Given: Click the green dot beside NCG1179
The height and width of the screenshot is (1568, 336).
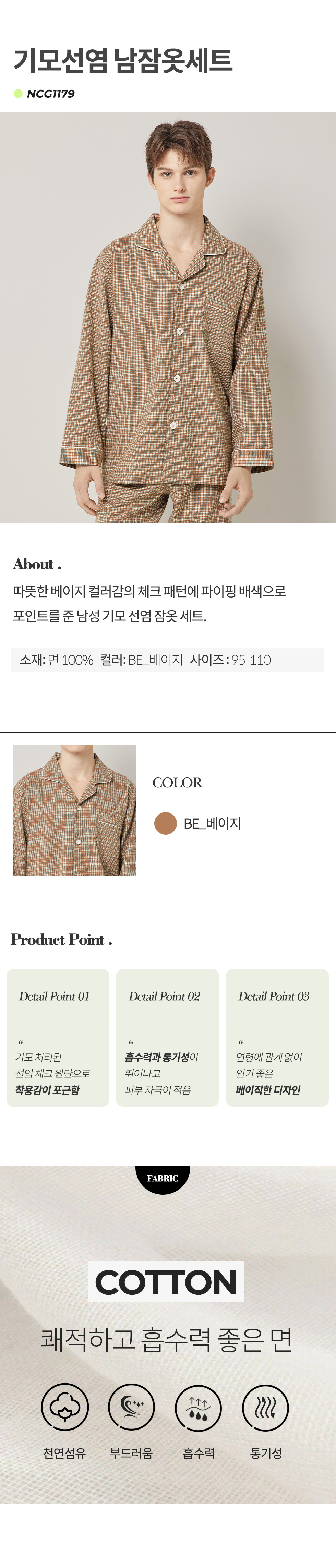Looking at the screenshot, I should [18, 94].
